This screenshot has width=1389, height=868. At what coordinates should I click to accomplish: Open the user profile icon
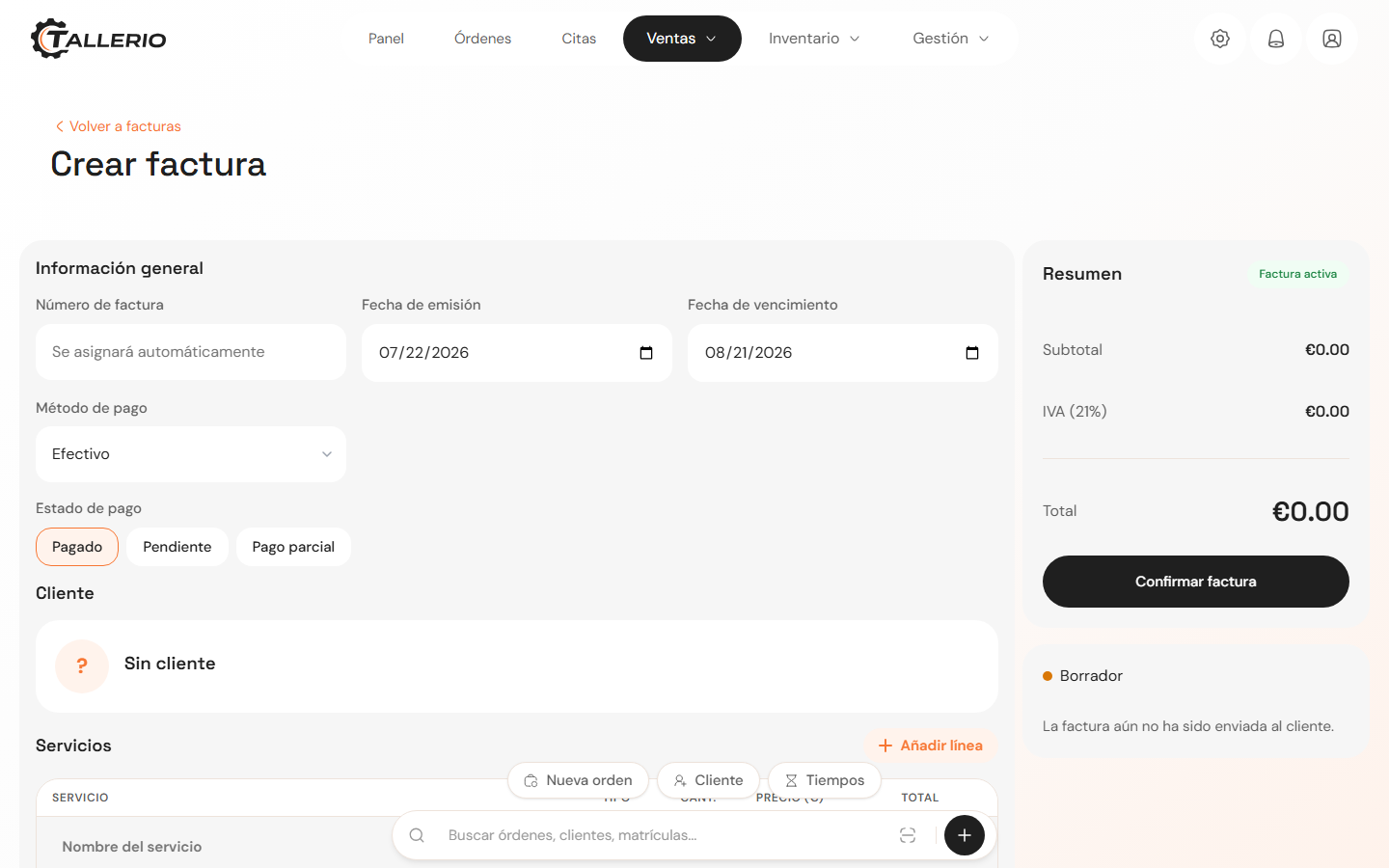[1332, 39]
